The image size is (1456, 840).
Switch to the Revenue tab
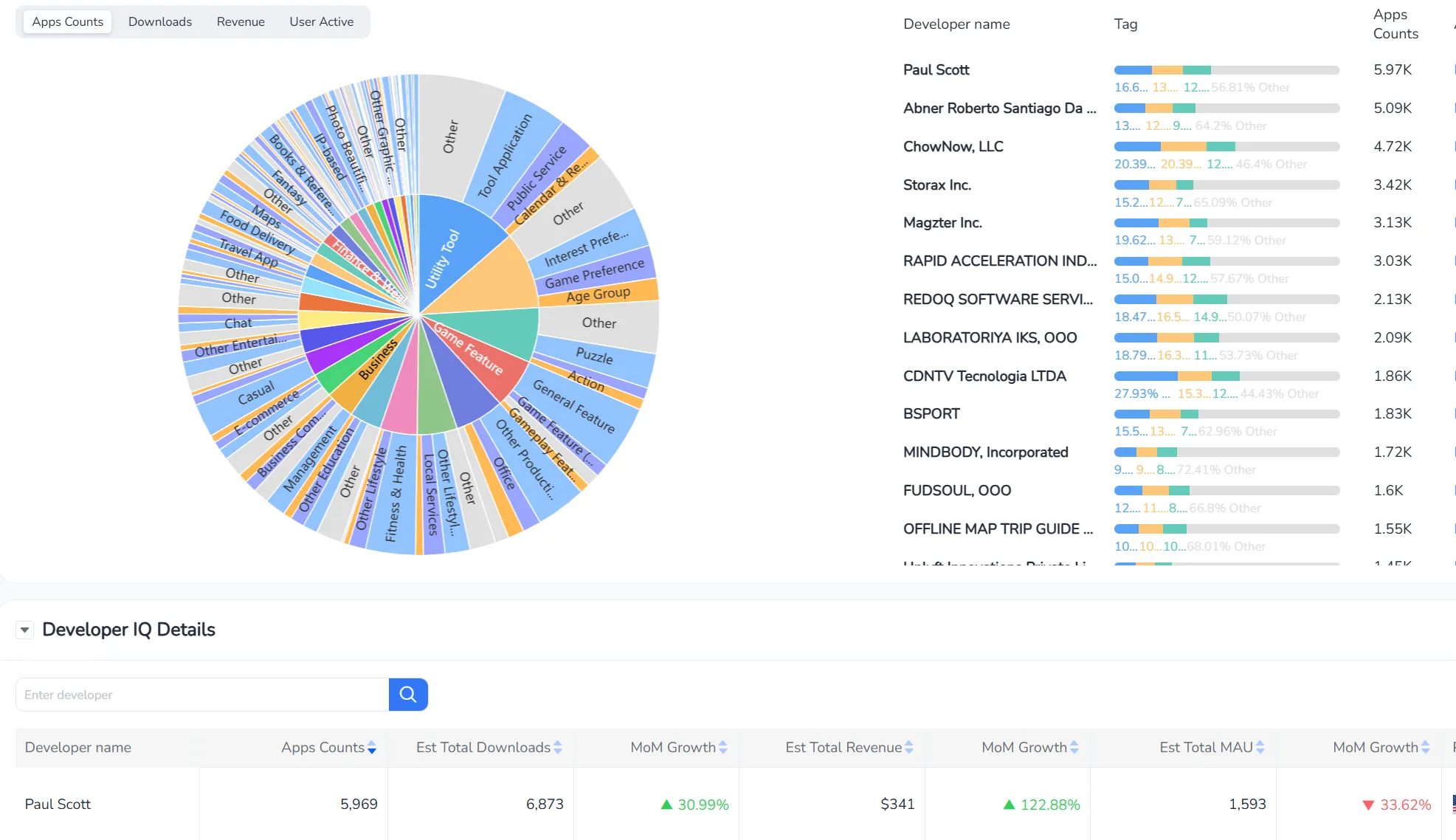click(x=241, y=21)
